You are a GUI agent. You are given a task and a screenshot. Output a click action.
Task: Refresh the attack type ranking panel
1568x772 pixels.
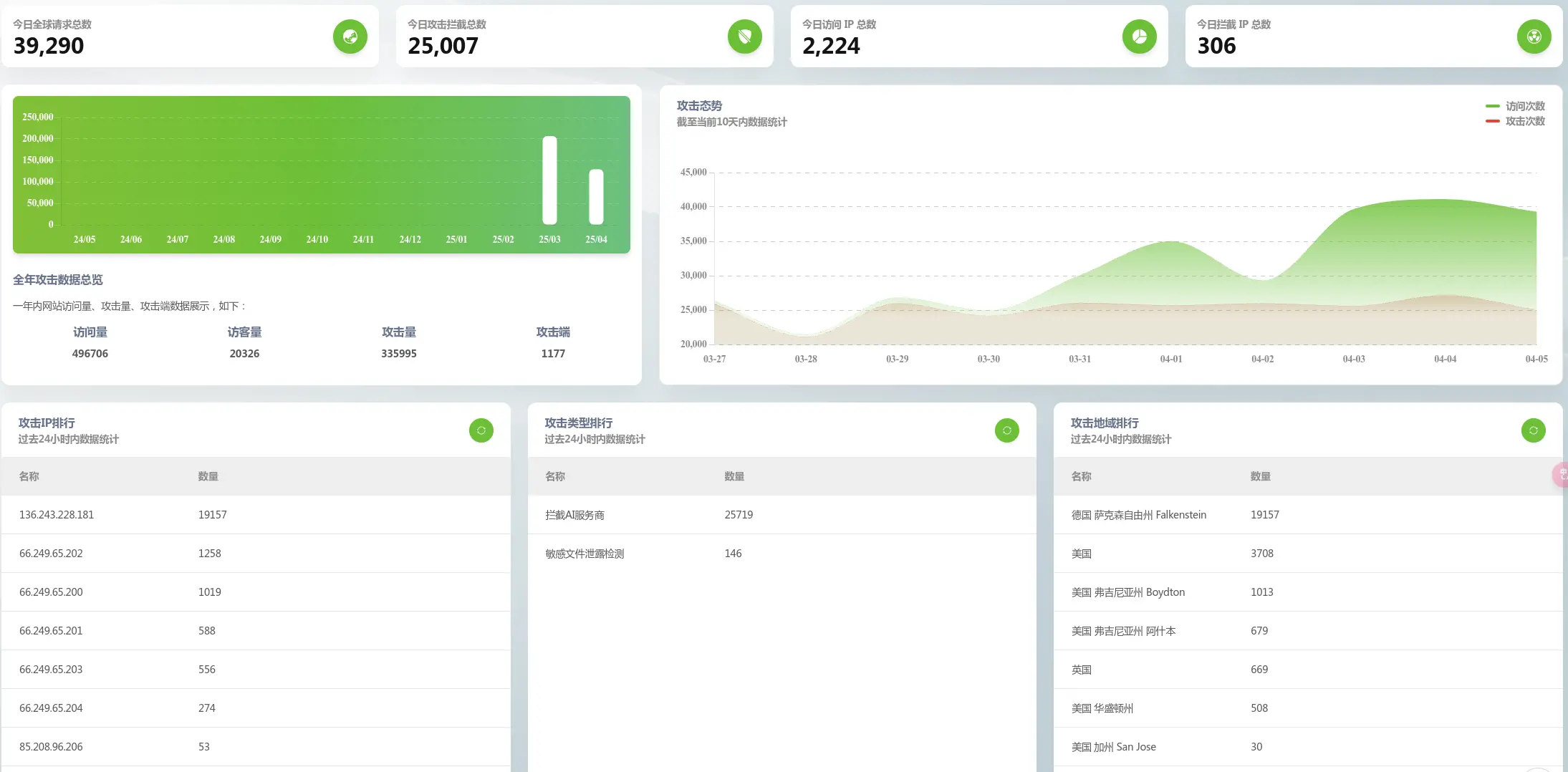1006,430
